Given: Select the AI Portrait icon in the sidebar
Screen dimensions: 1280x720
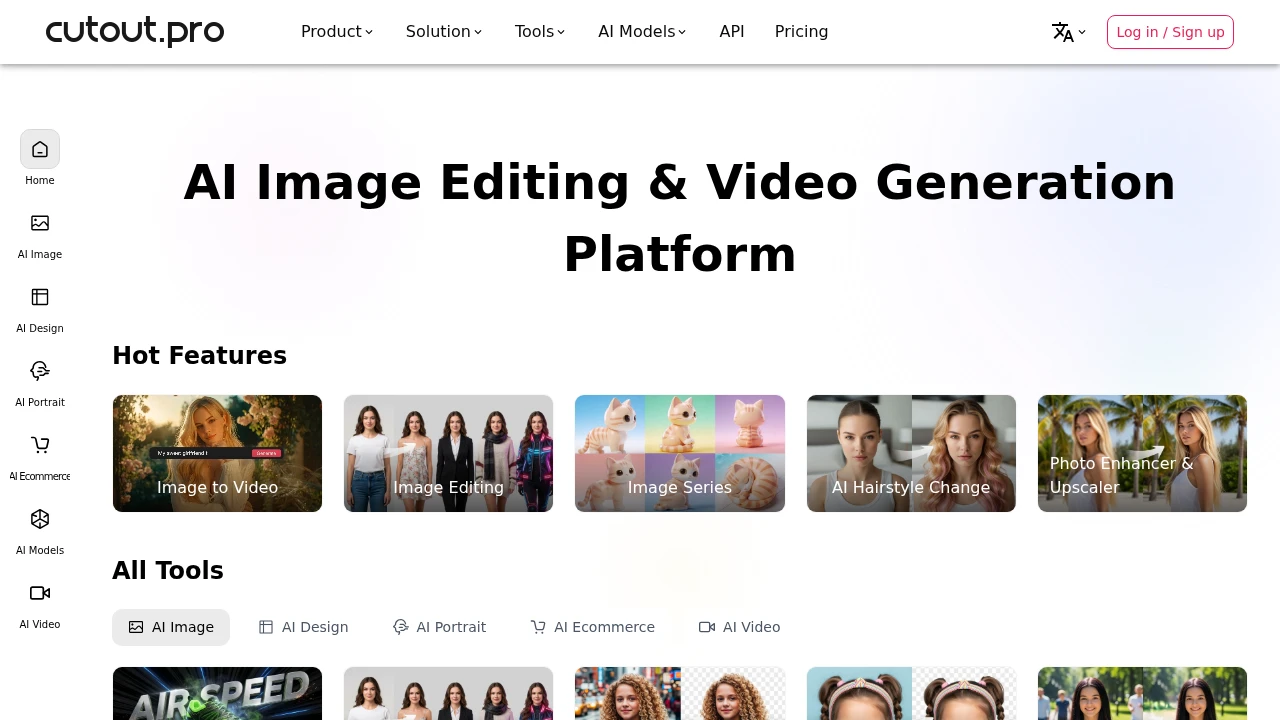Looking at the screenshot, I should tap(40, 370).
